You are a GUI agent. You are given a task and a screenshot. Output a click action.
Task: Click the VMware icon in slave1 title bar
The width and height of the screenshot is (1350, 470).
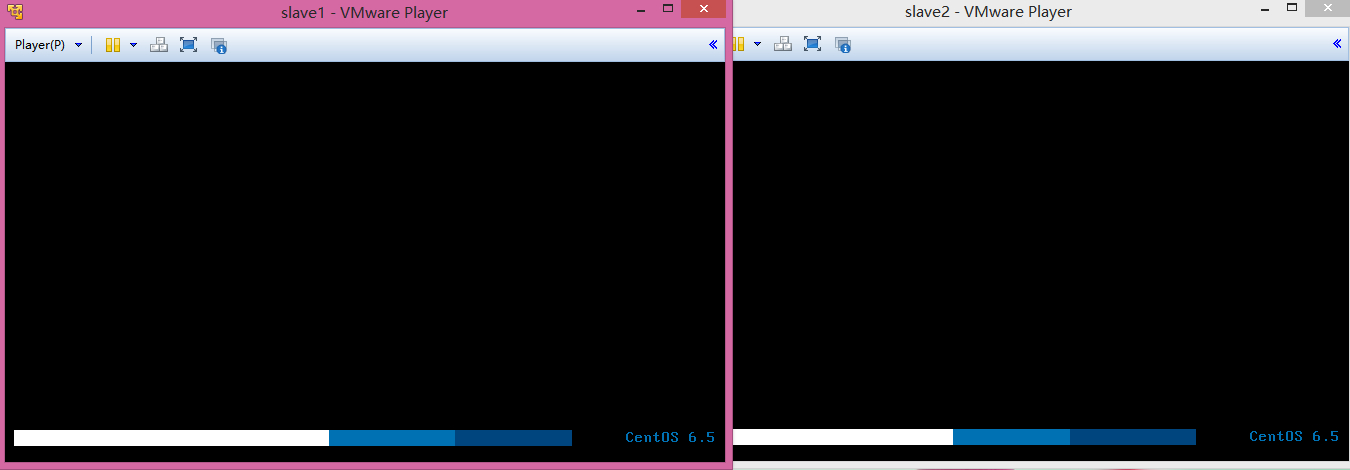click(15, 12)
